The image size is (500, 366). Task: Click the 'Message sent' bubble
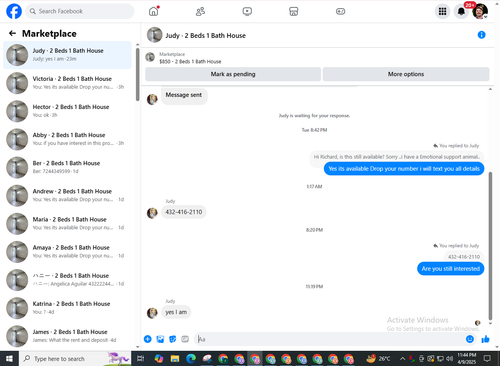184,95
